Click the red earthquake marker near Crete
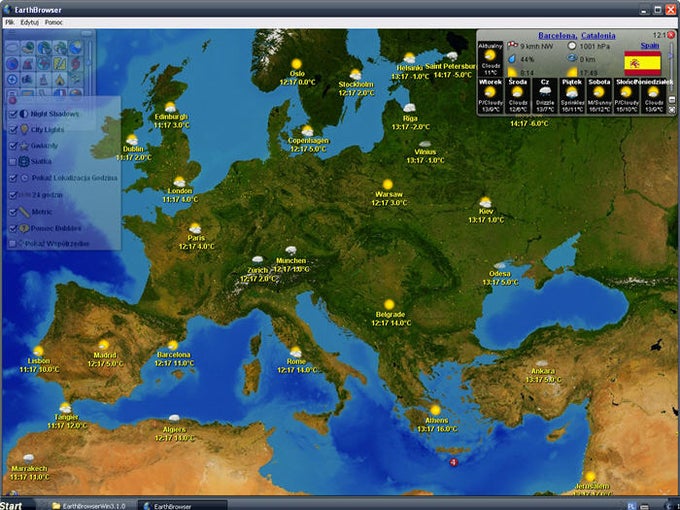This screenshot has height=510, width=680. pos(454,462)
